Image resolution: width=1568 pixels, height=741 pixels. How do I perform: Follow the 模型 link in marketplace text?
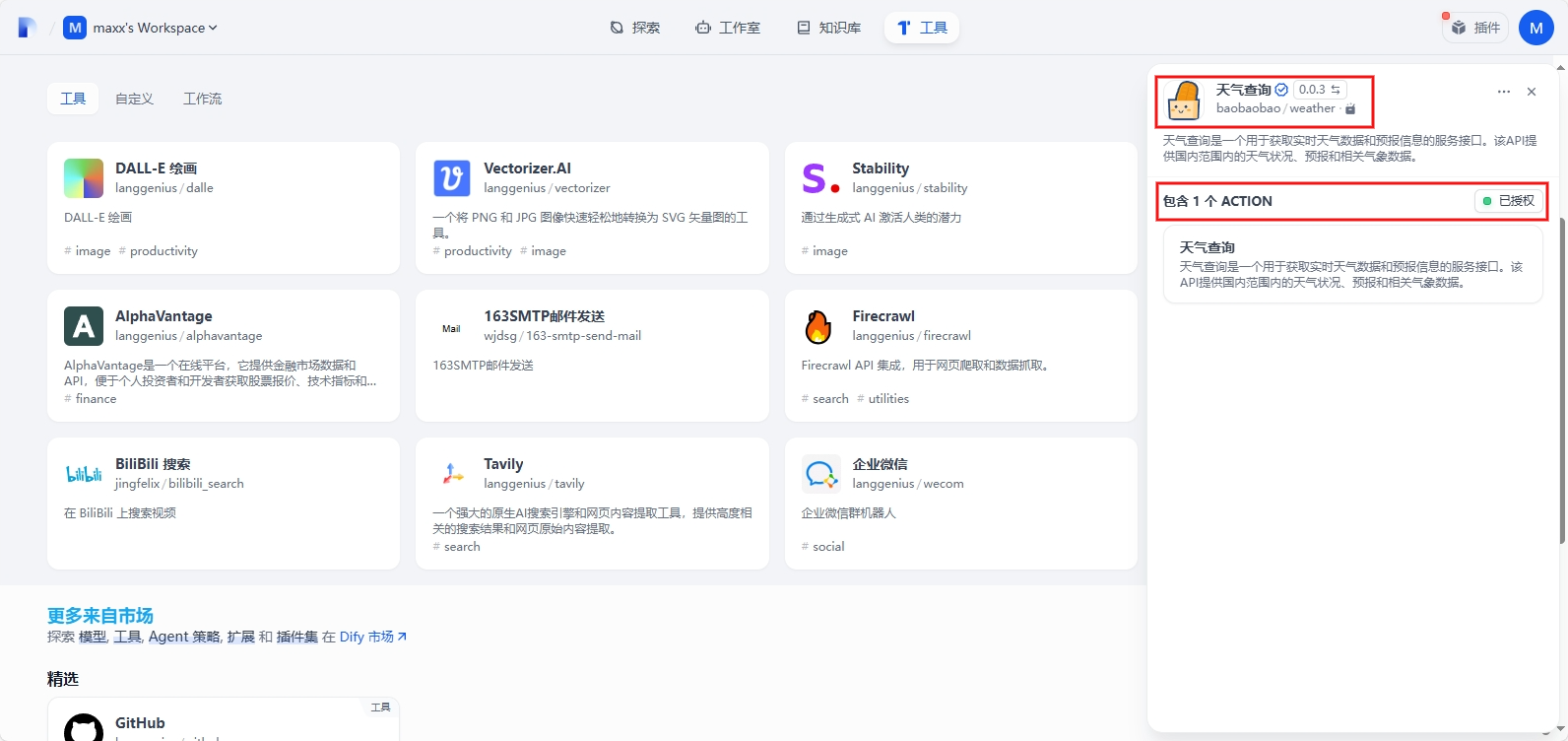(x=93, y=637)
